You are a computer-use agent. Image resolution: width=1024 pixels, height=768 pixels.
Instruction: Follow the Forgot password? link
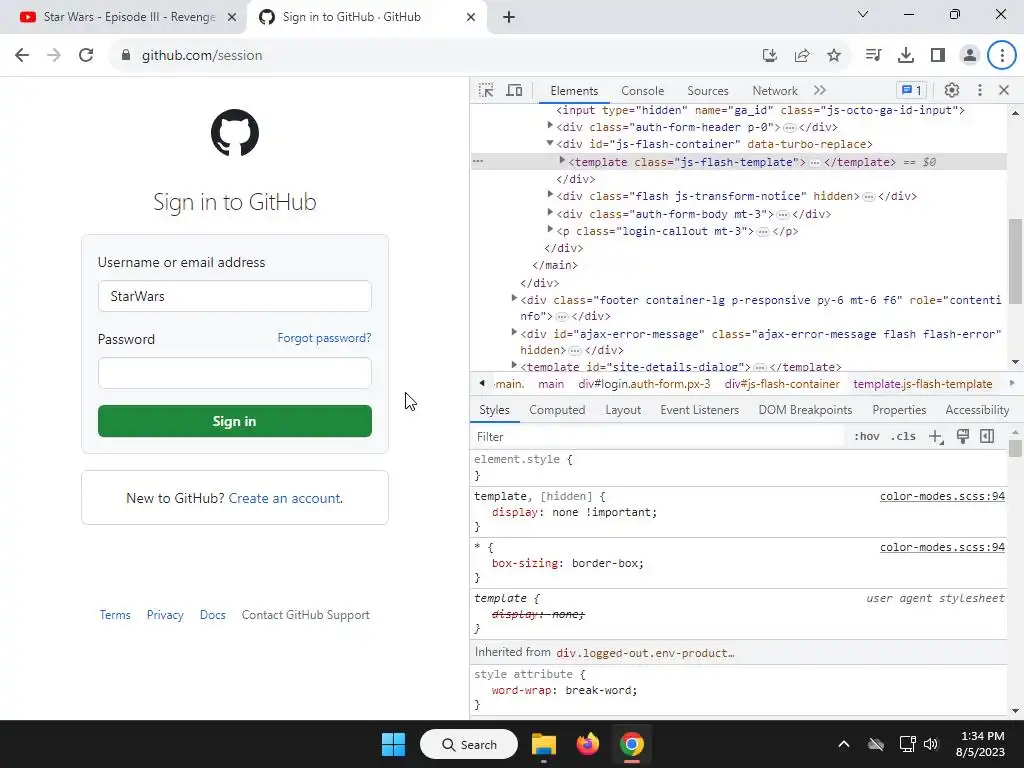pyautogui.click(x=324, y=338)
